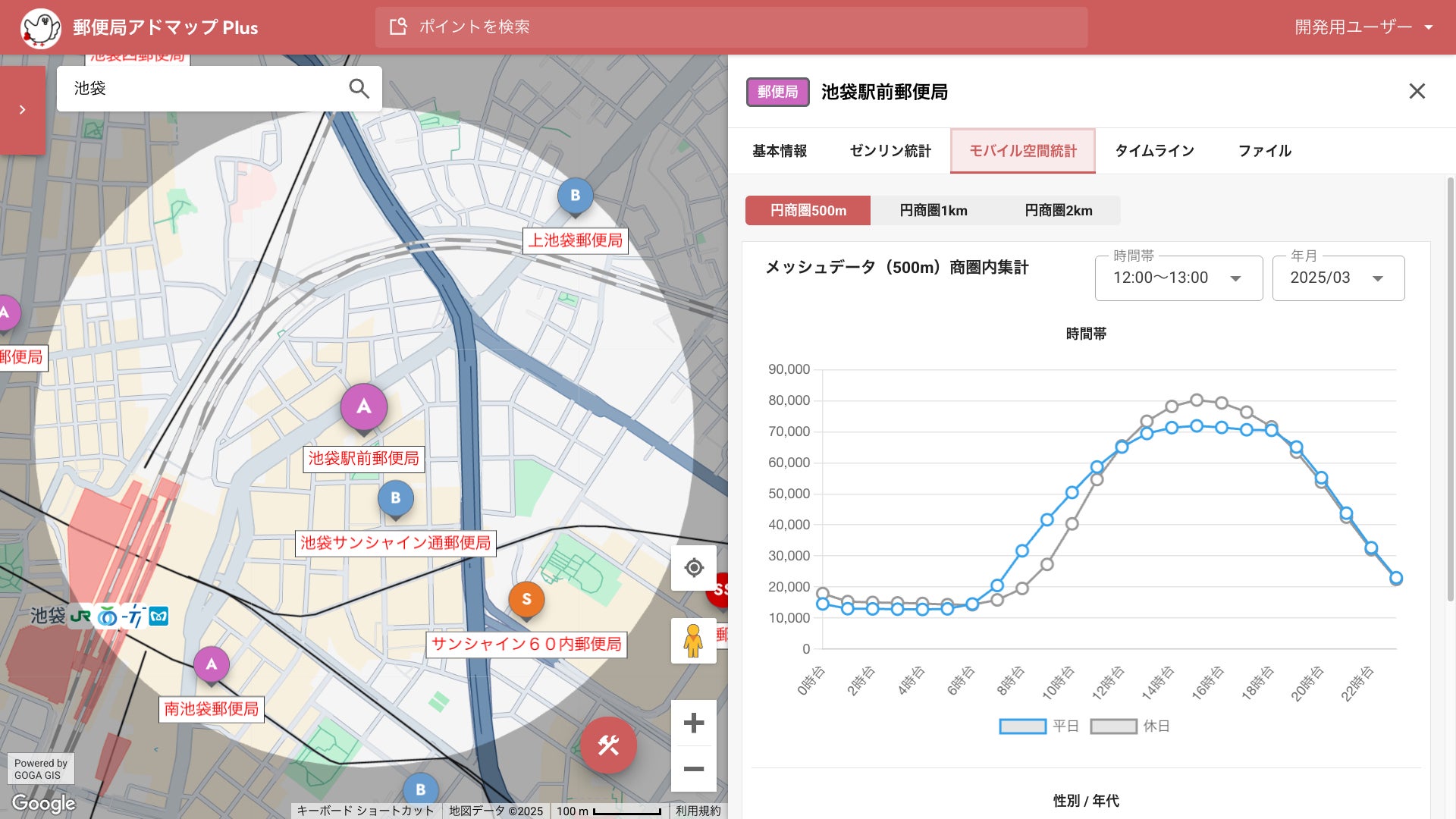Expand the 開発用ユーザー account menu
1456x819 pixels.
[1363, 27]
